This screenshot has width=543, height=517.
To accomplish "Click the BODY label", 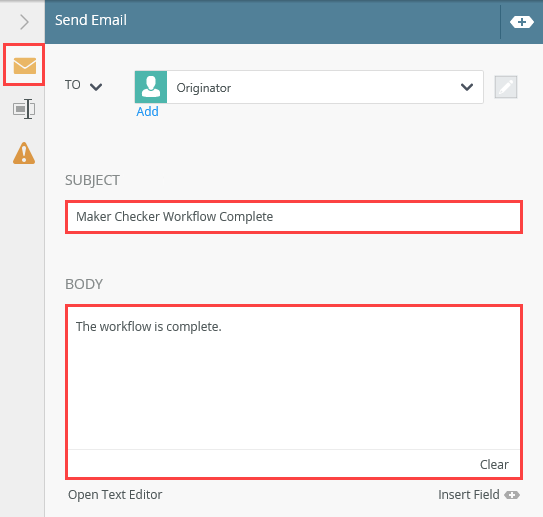I will pyautogui.click(x=84, y=284).
